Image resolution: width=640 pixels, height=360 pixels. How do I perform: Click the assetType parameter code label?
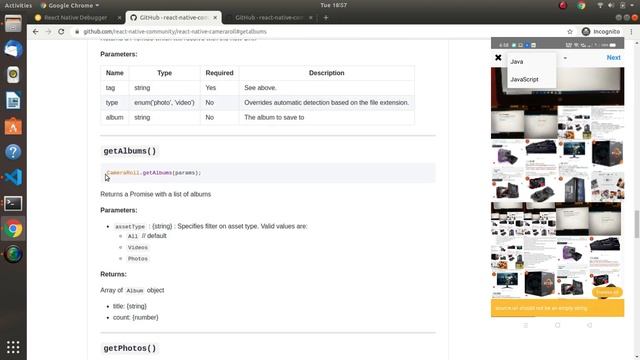coord(130,227)
